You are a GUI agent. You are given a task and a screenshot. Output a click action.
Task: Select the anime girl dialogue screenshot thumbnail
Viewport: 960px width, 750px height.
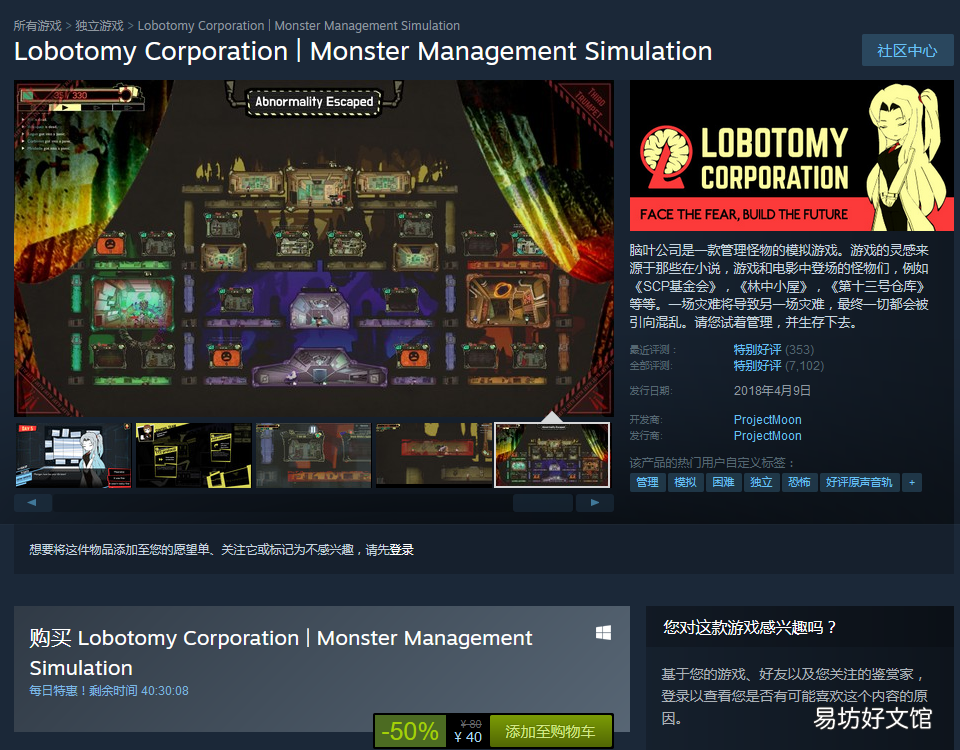point(73,456)
